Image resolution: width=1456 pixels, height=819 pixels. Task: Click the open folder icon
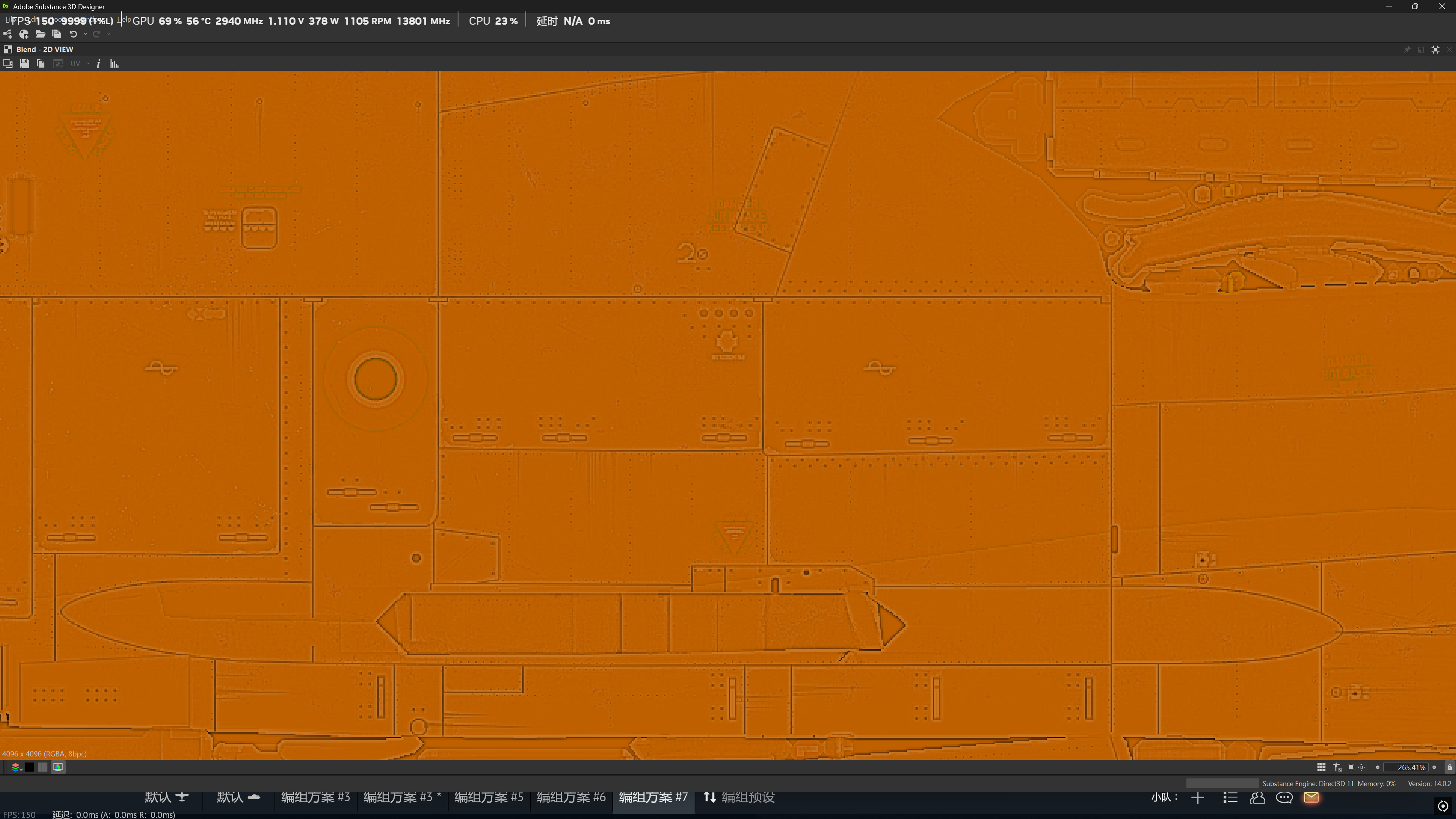tap(40, 34)
